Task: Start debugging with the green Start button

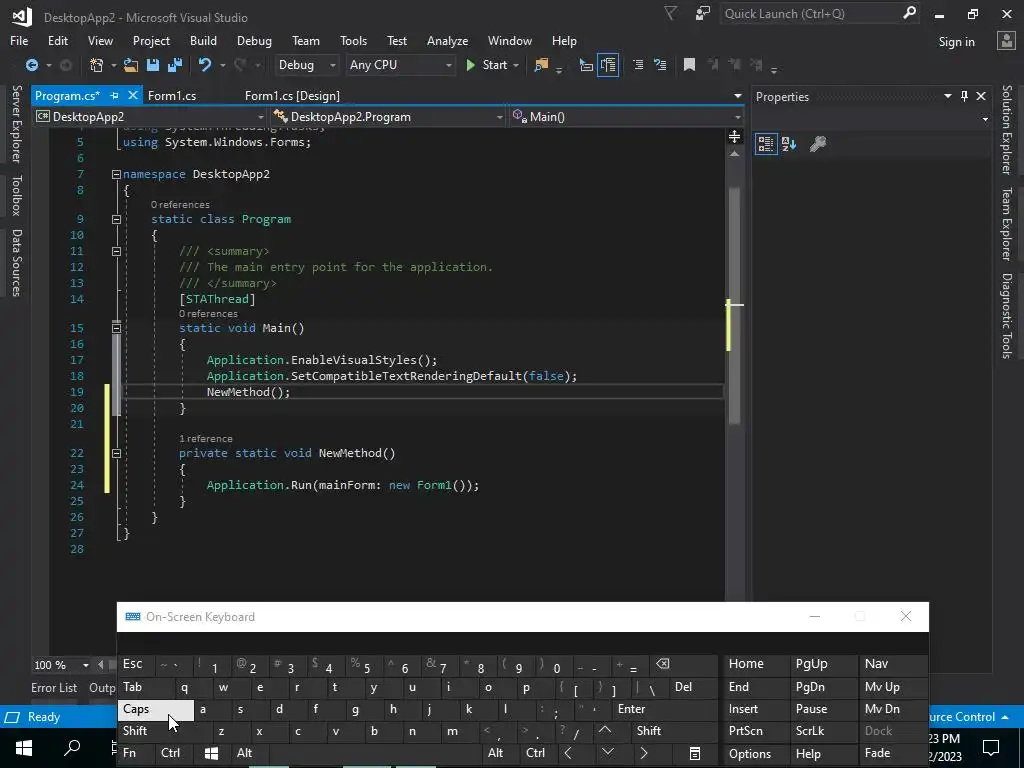Action: [x=487, y=65]
